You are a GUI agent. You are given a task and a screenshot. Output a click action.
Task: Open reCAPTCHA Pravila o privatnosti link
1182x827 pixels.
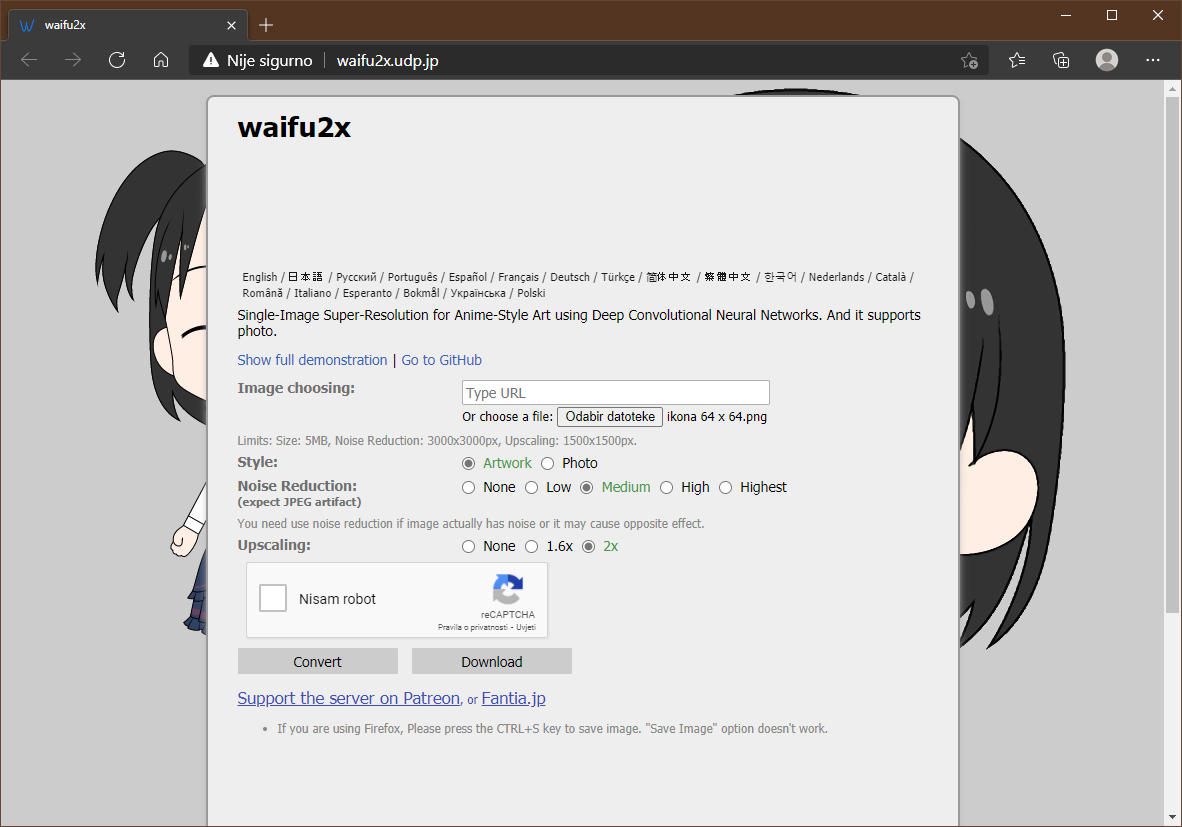tap(473, 627)
